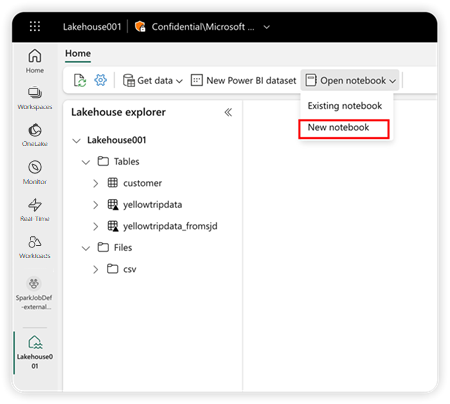
Task: Collapse the Tables tree node
Action: [x=86, y=162]
